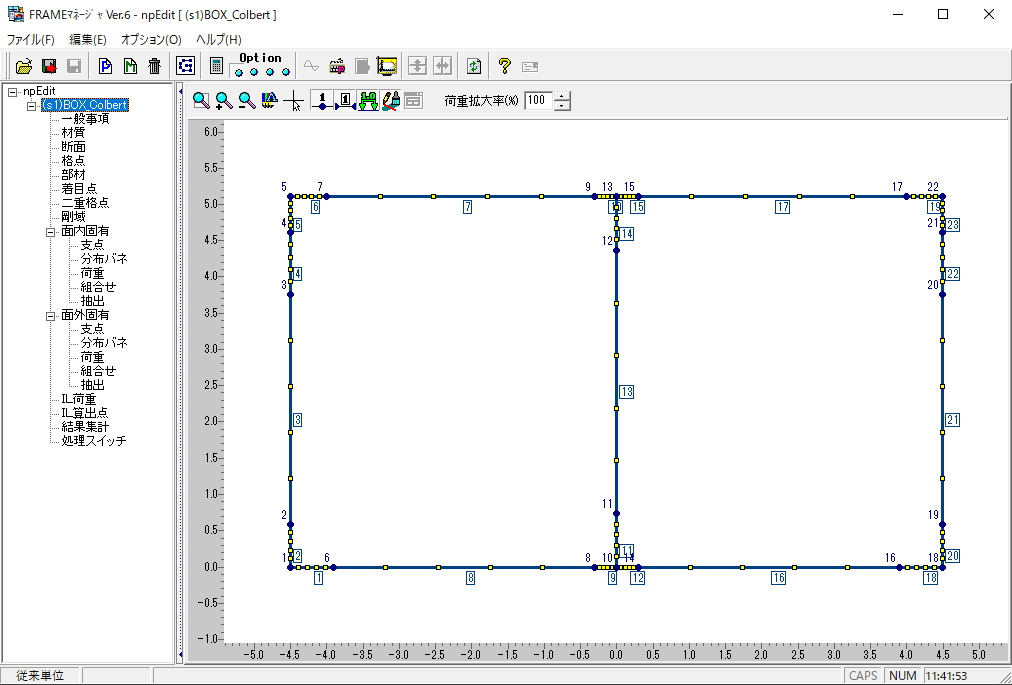Select 処理スイッチ in the tree
Screen dimensions: 1012x685
point(94,441)
